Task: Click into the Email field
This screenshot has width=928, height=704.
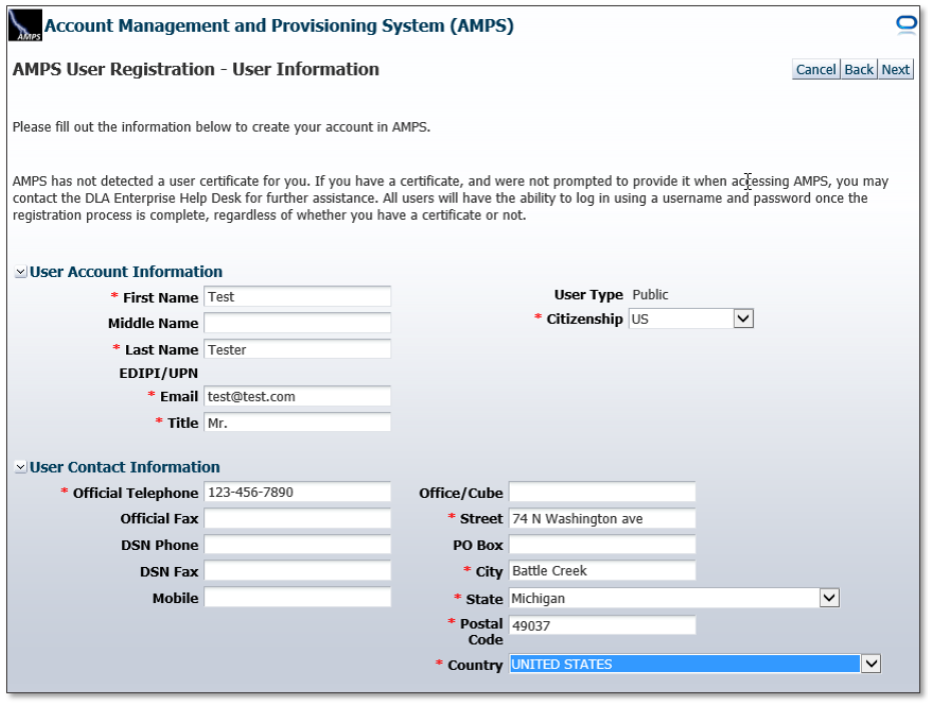Action: pos(297,396)
